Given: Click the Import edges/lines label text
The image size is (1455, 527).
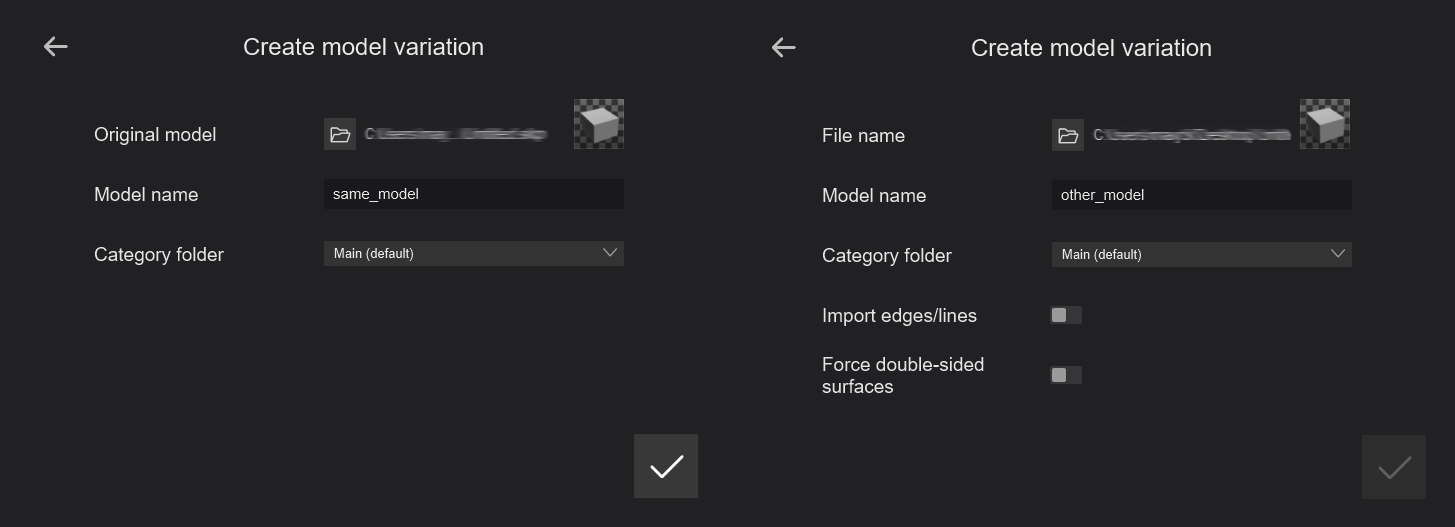Looking at the screenshot, I should [899, 316].
